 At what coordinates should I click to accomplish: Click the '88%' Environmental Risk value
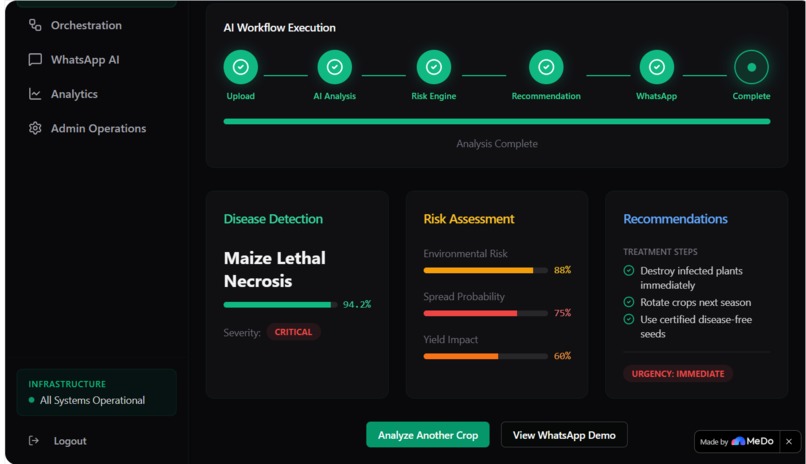(x=562, y=270)
